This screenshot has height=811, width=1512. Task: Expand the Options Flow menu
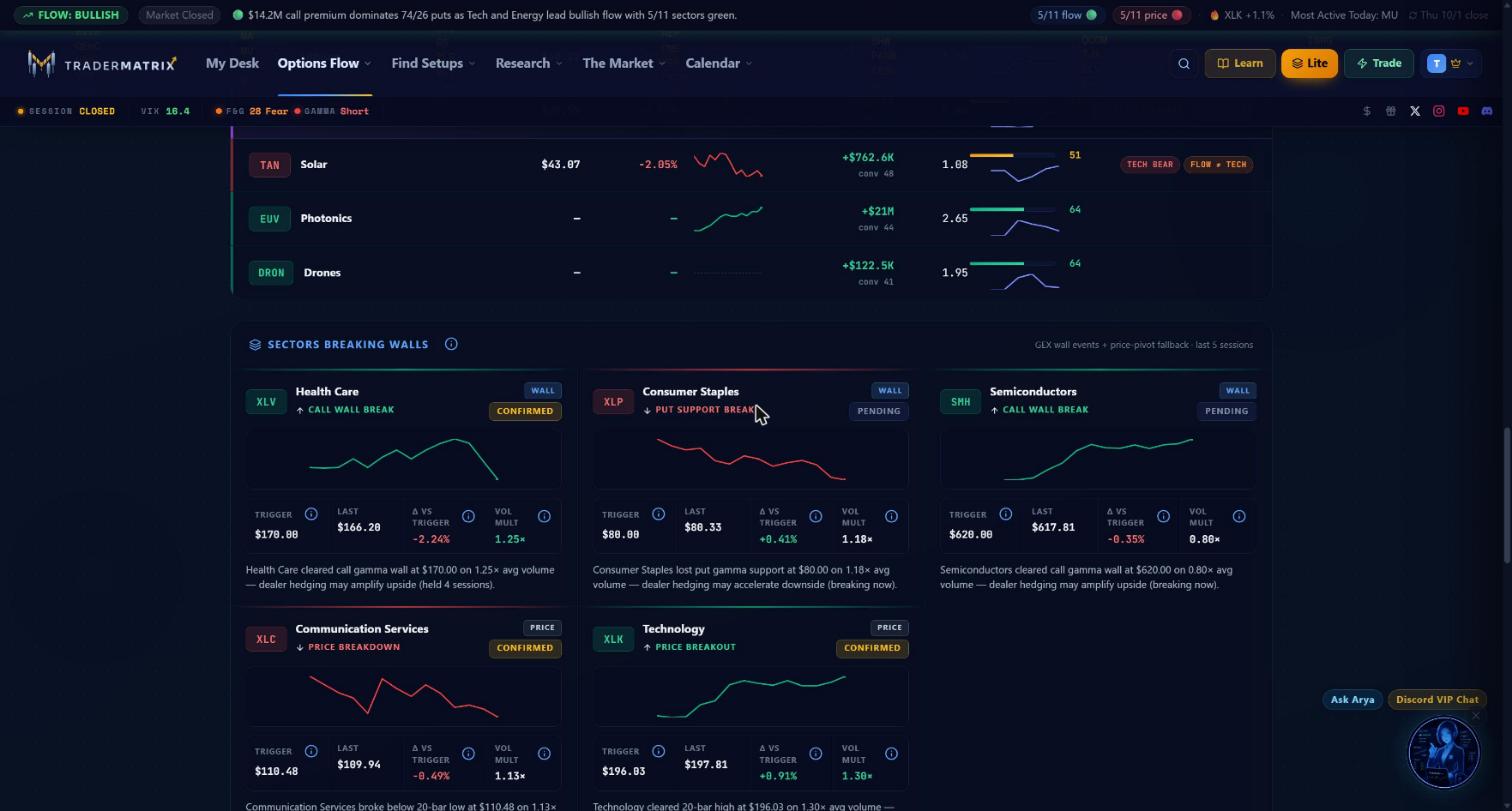(x=324, y=63)
